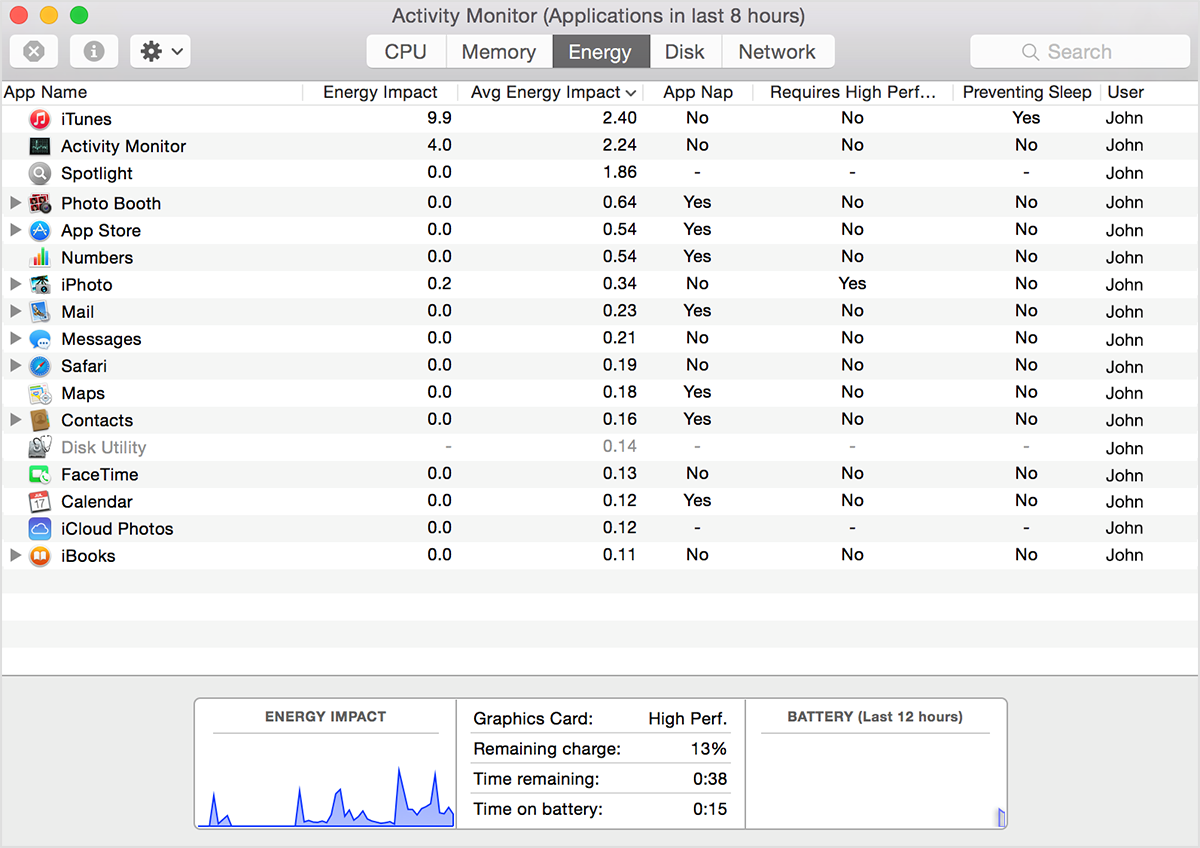Expand the iBooks disclosure triangle
Viewport: 1200px width, 848px height.
coord(15,556)
